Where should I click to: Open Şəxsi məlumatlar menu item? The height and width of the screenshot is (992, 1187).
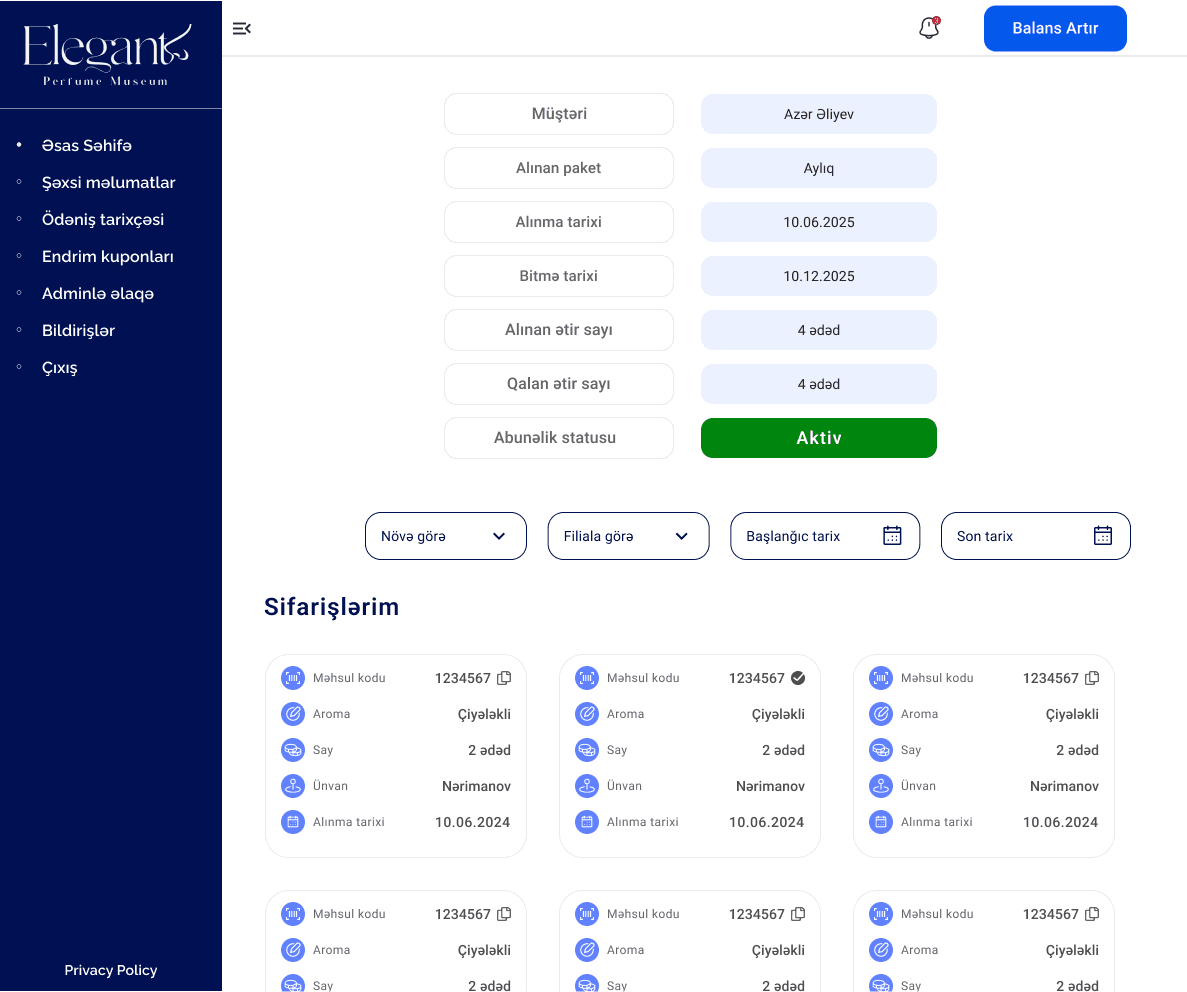click(x=108, y=183)
